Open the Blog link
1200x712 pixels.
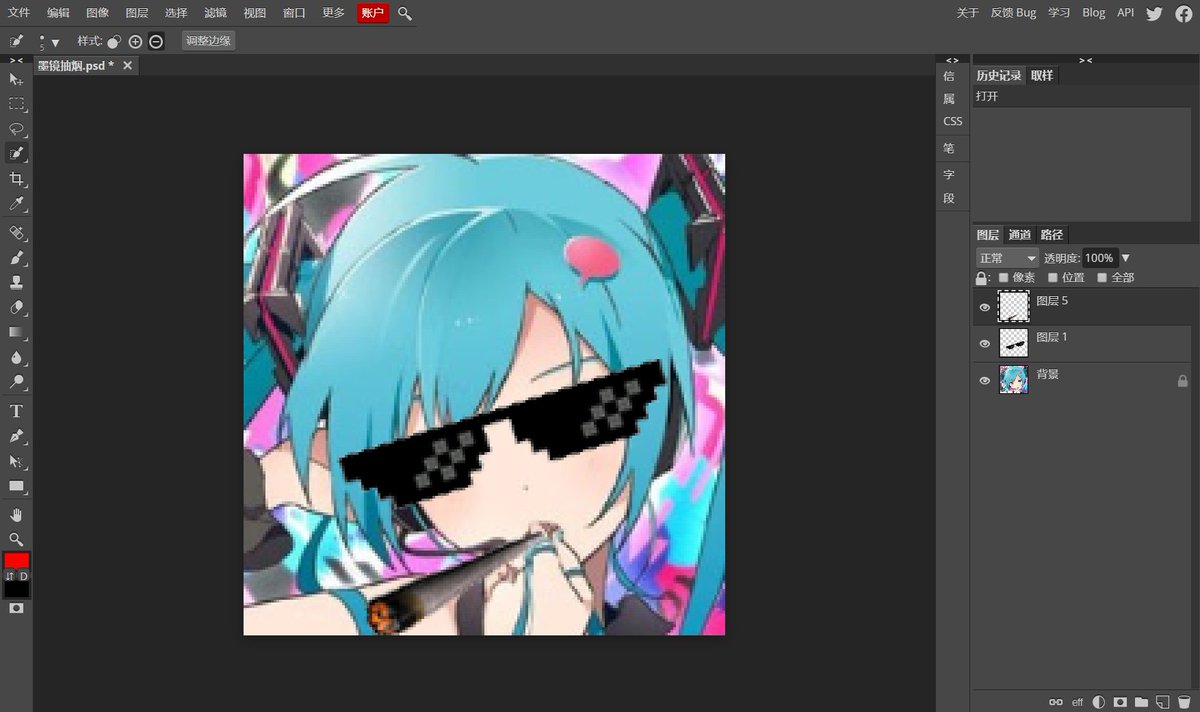[1094, 13]
